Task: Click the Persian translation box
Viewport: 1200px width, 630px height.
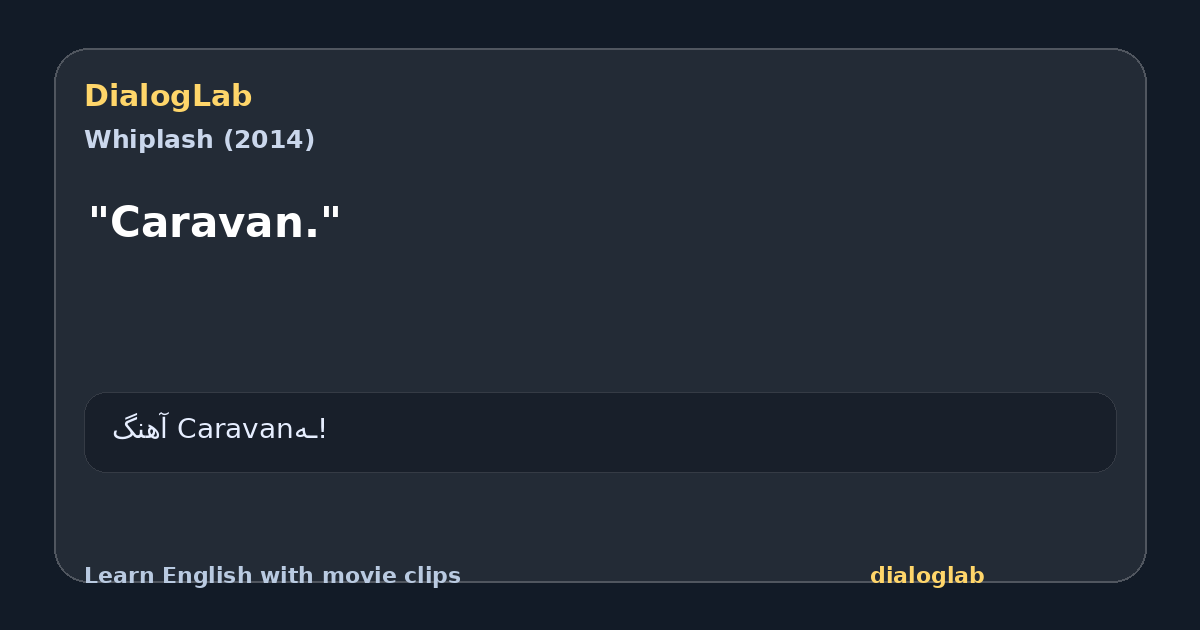Action: 600,432
